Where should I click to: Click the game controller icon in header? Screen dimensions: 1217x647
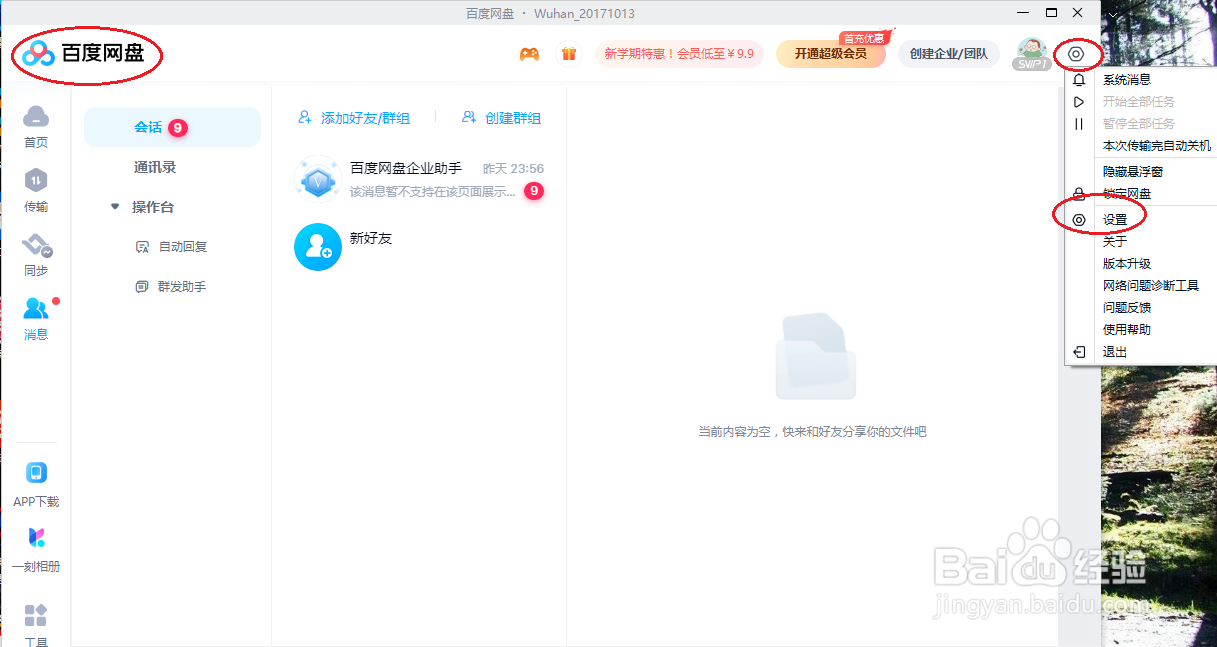click(529, 54)
